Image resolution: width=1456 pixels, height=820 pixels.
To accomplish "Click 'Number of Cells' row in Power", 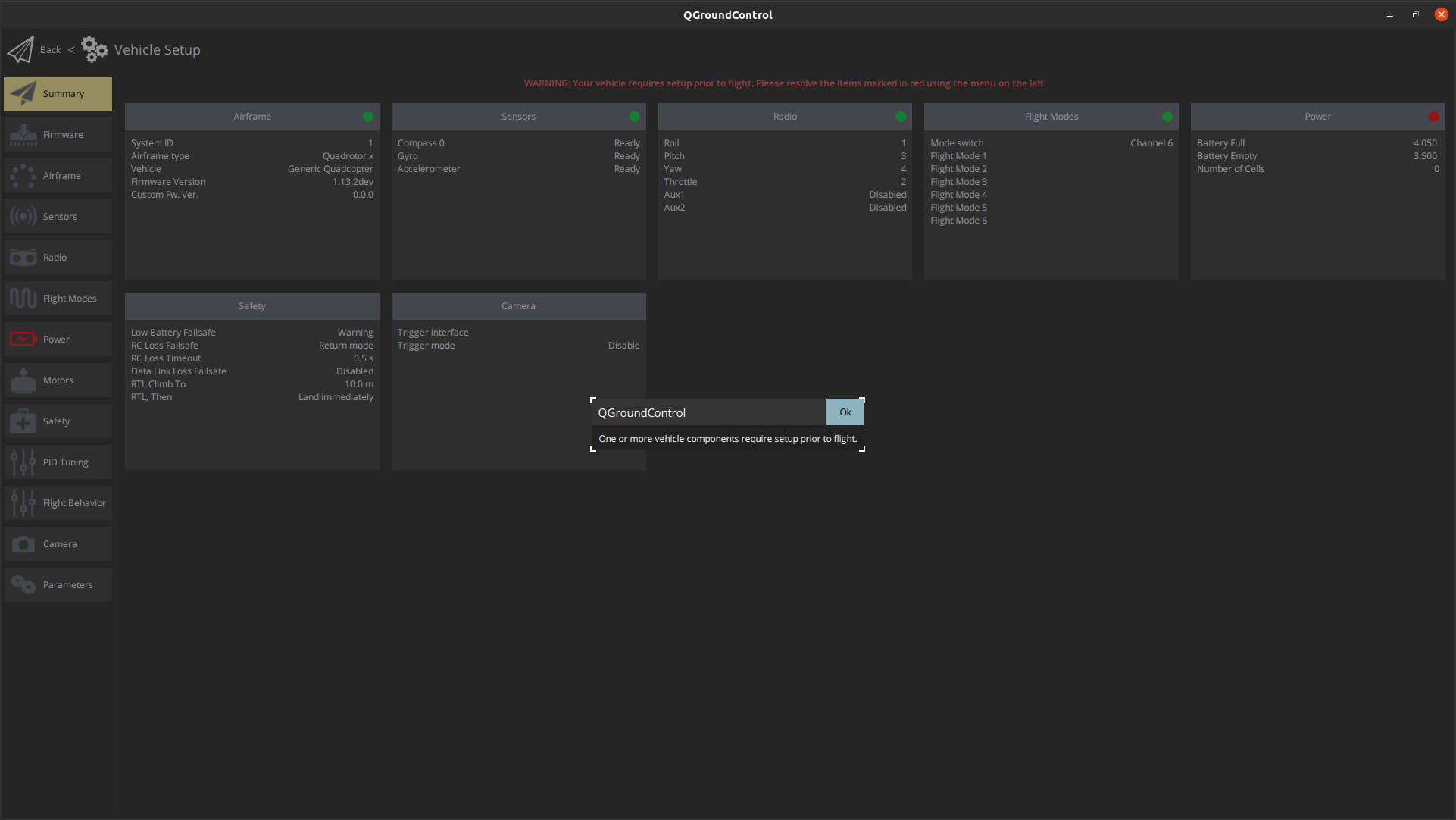I will pos(1318,169).
